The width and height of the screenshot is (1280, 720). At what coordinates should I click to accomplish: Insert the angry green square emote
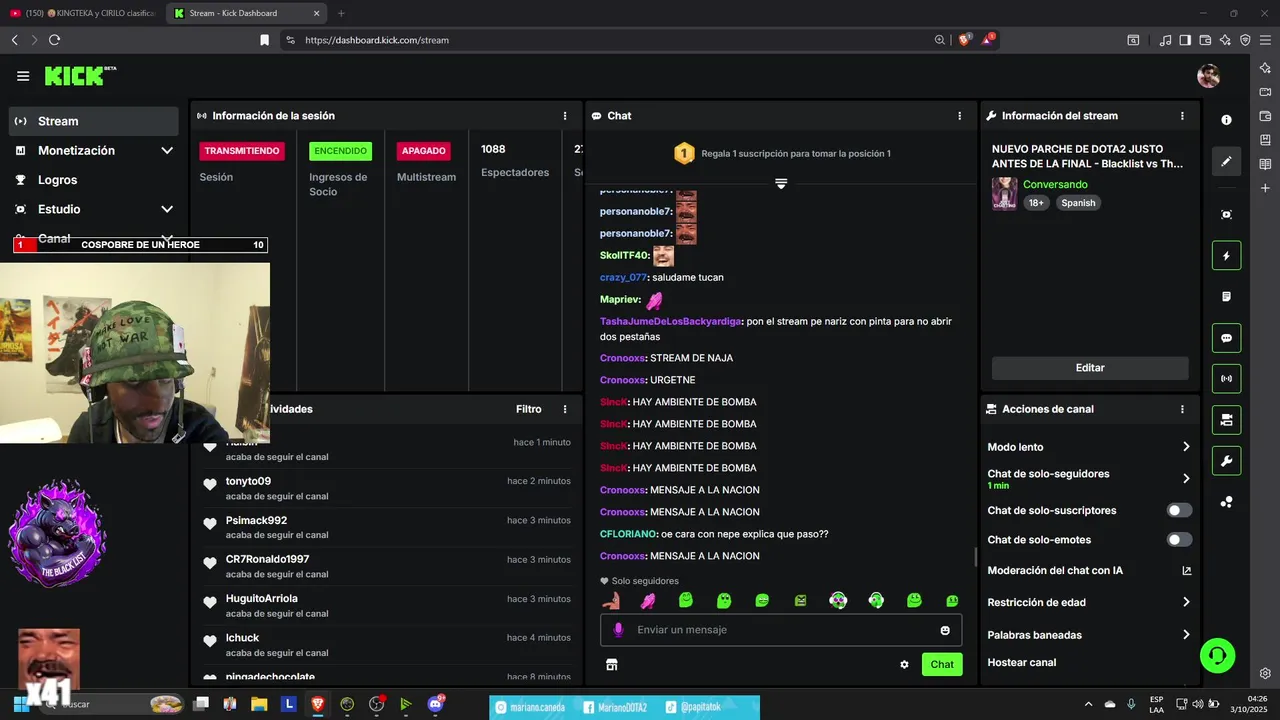click(x=800, y=600)
